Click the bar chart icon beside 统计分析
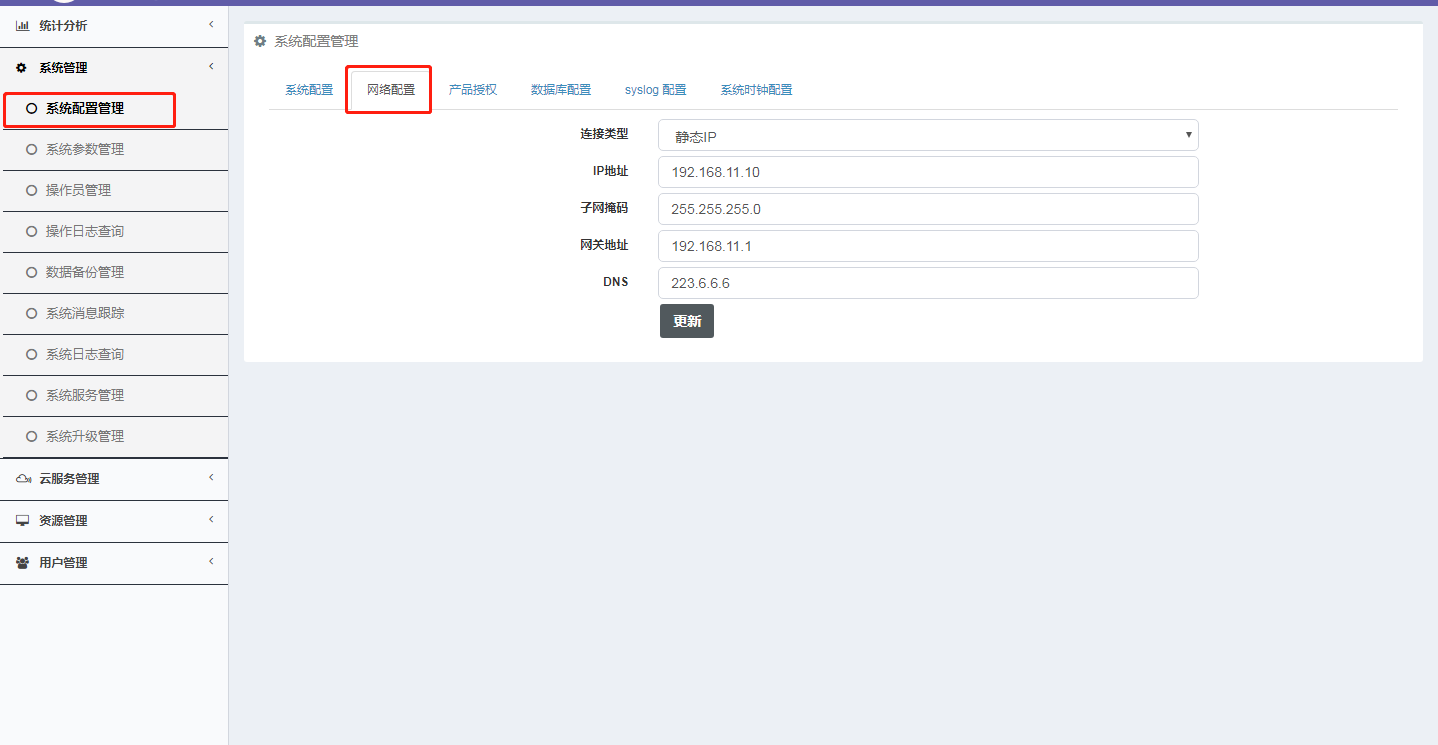The width and height of the screenshot is (1438, 745). 22,26
